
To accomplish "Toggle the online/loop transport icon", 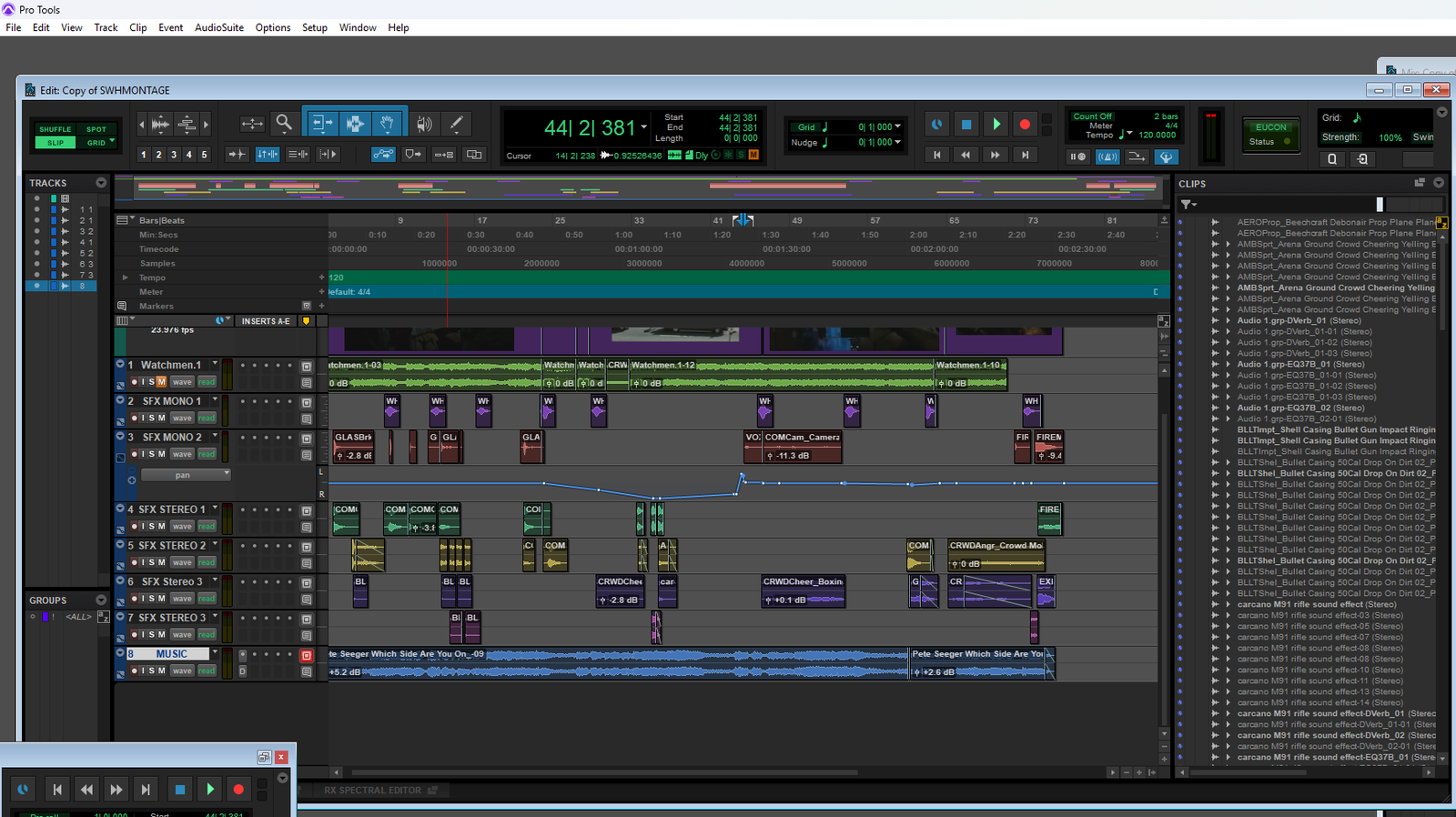I will [x=937, y=124].
